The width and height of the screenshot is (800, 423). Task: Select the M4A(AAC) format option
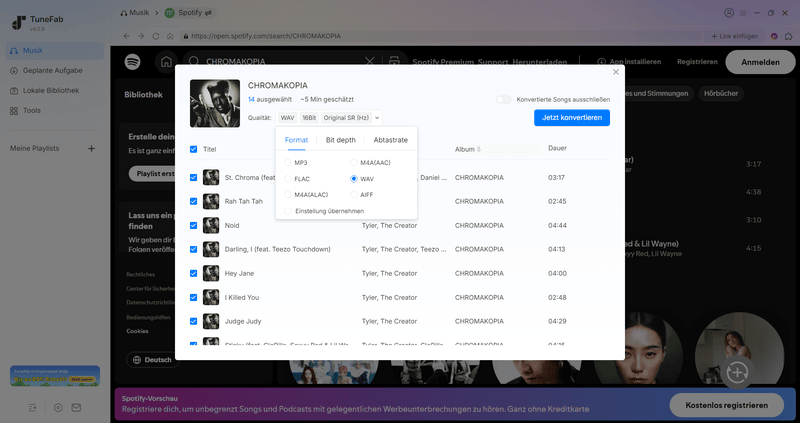coord(354,163)
